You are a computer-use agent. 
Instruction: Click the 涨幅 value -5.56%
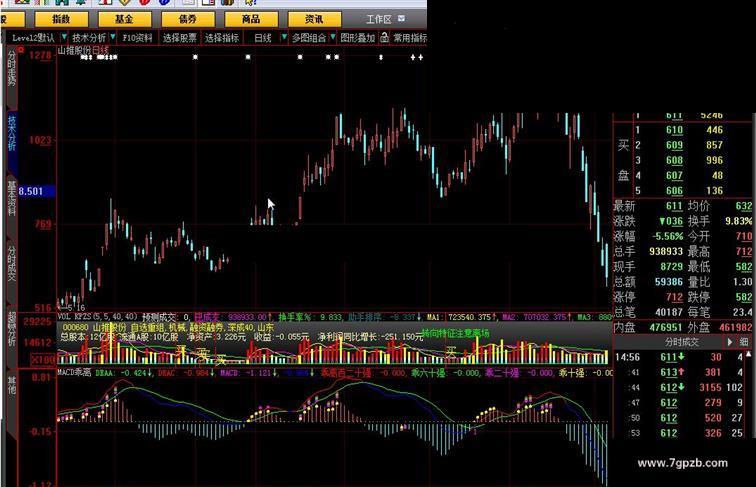pyautogui.click(x=667, y=236)
